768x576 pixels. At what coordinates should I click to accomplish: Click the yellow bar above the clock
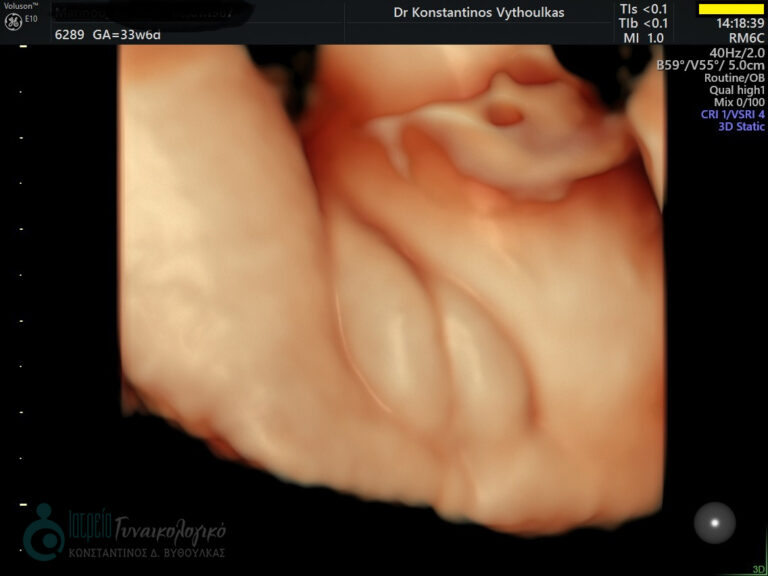click(730, 9)
